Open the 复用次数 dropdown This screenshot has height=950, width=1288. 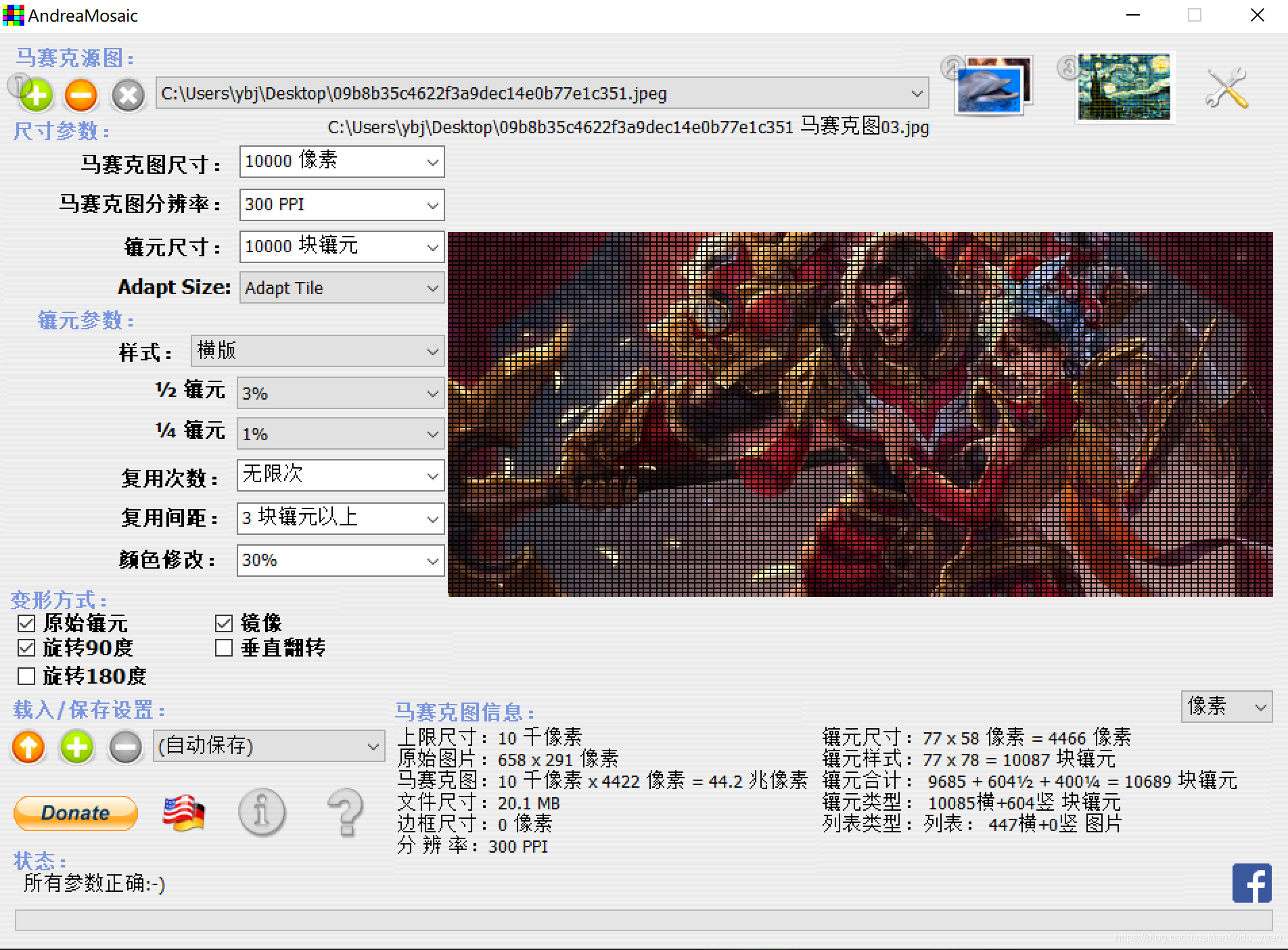tap(340, 475)
